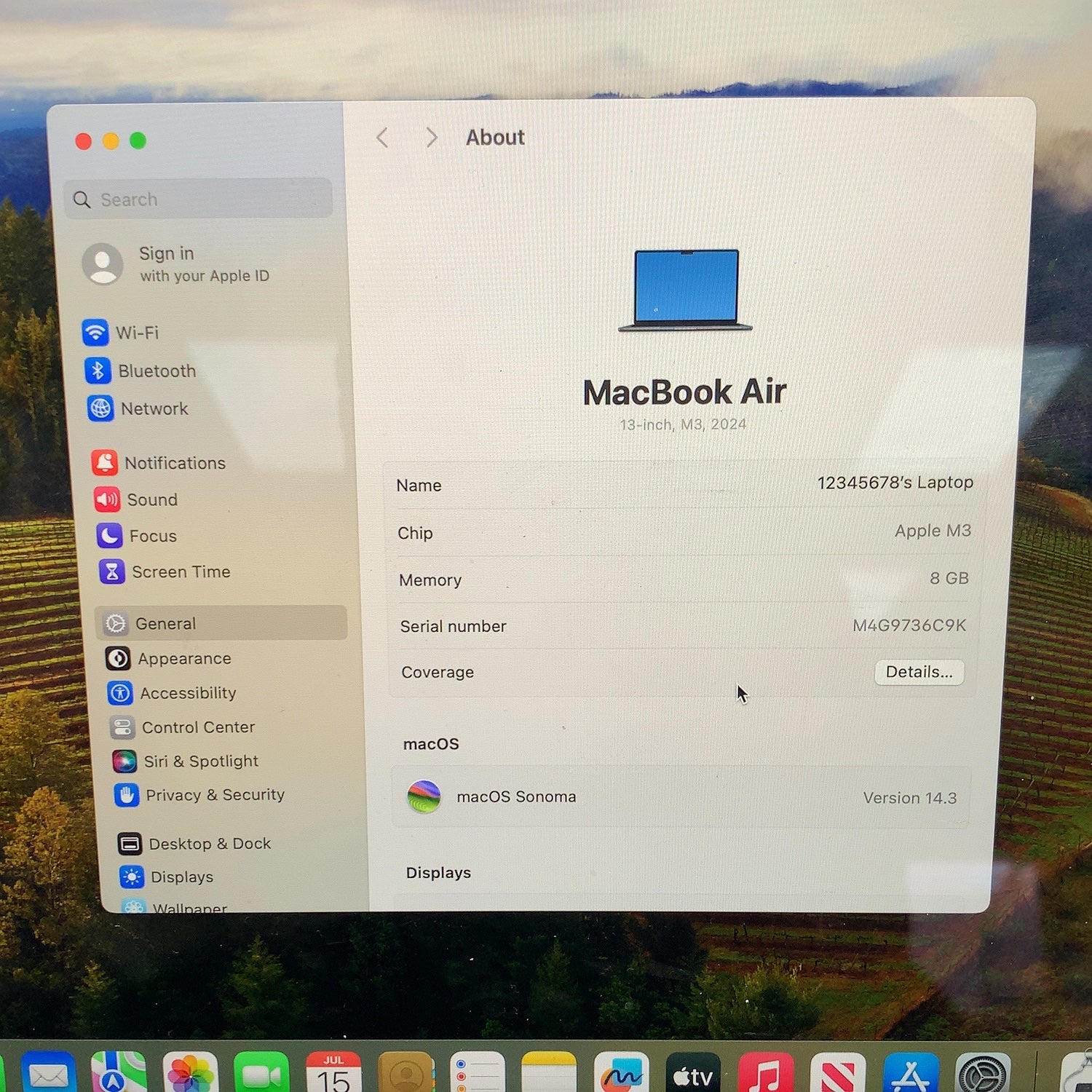Click the 8 GB memory value

[949, 578]
